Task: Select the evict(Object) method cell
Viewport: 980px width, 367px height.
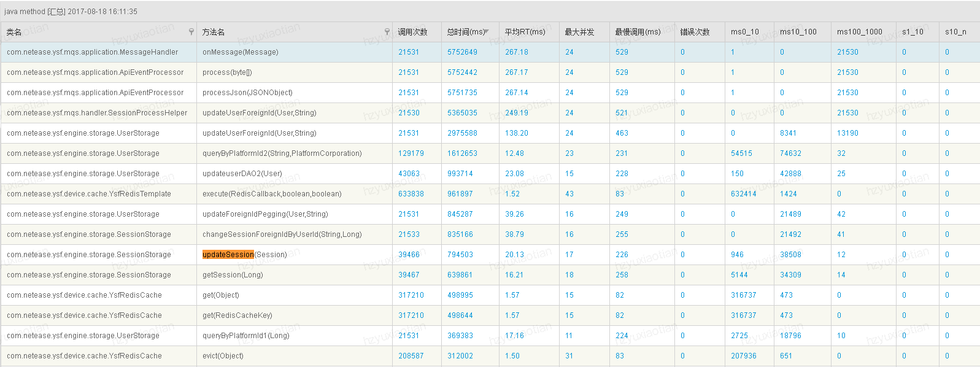Action: click(222, 356)
